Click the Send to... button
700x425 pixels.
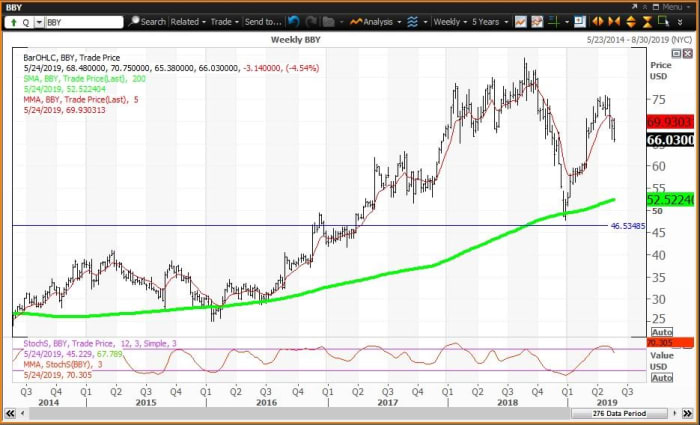click(x=263, y=20)
